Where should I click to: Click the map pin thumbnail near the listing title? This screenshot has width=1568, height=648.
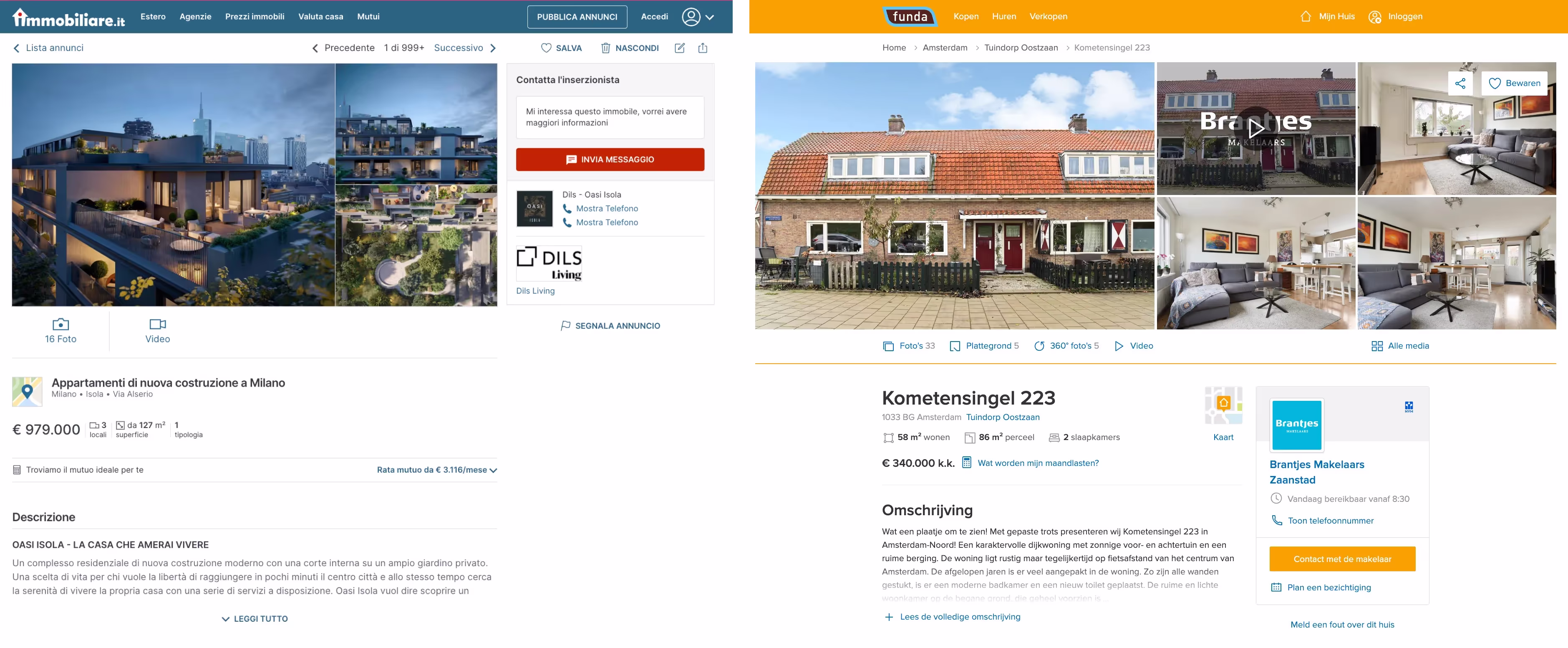pyautogui.click(x=28, y=391)
